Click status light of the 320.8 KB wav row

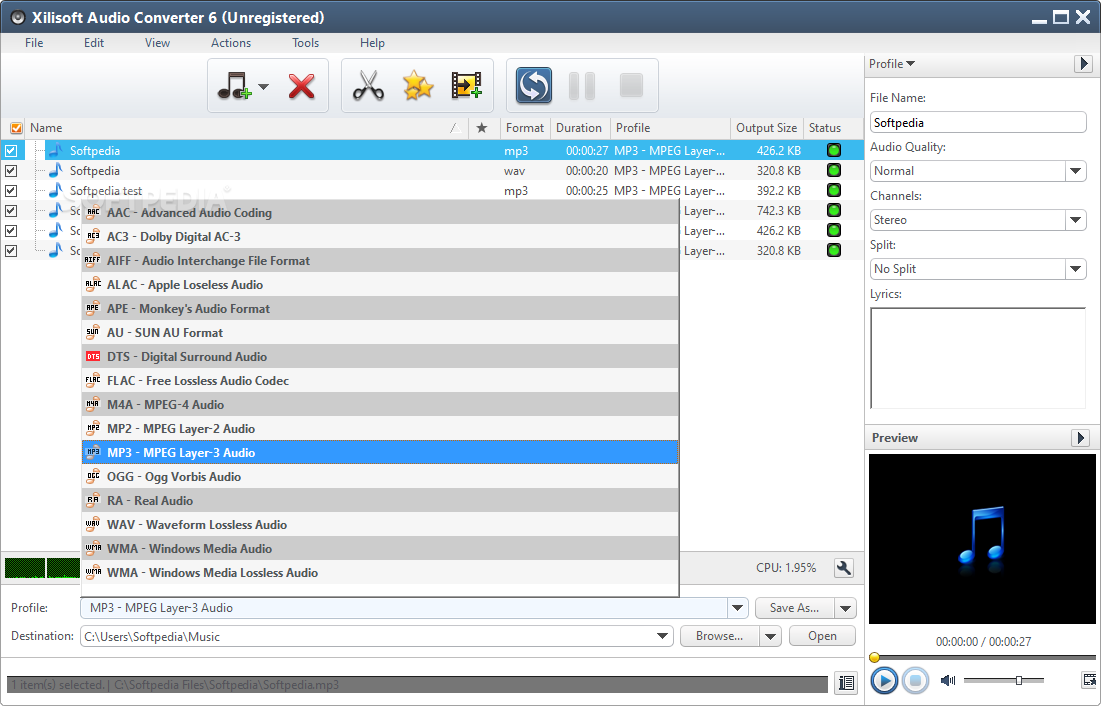(x=833, y=170)
